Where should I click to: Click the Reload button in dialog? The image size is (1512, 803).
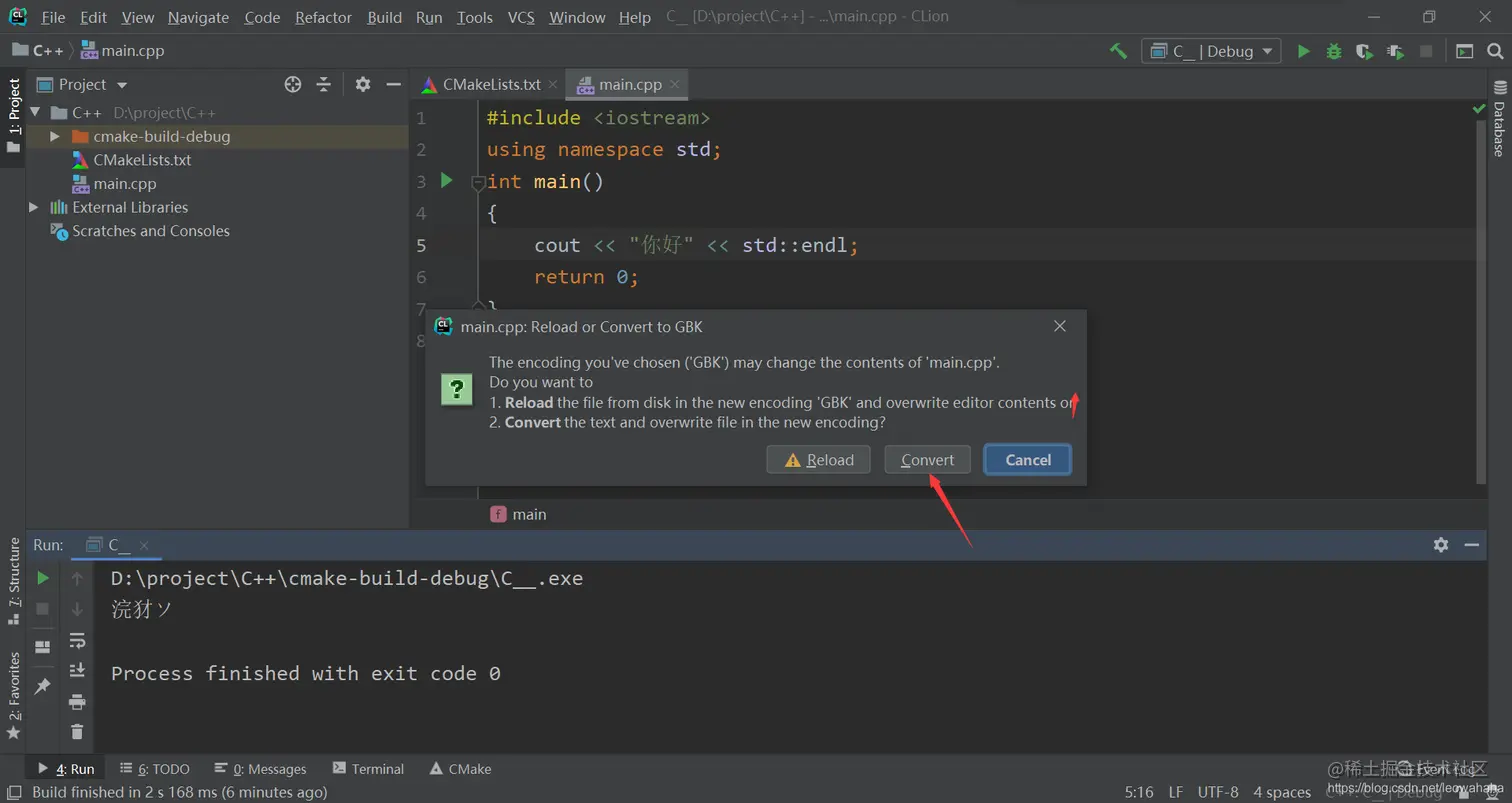[x=819, y=460]
